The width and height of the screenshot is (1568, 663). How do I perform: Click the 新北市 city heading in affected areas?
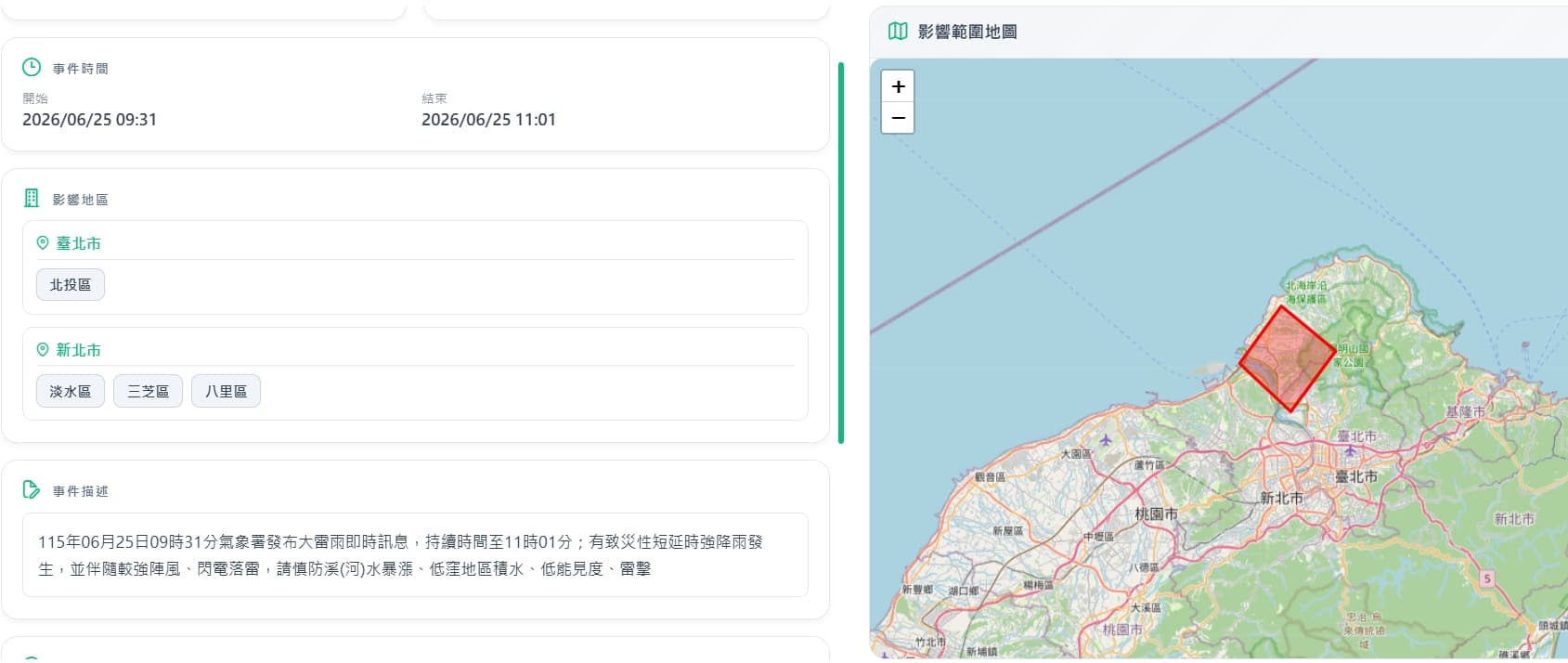coord(79,350)
